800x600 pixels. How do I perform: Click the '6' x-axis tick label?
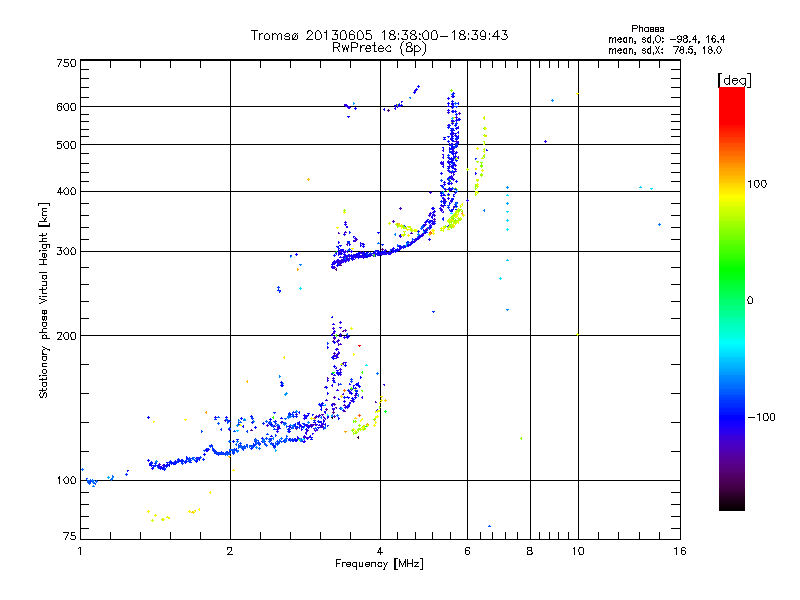tap(467, 551)
